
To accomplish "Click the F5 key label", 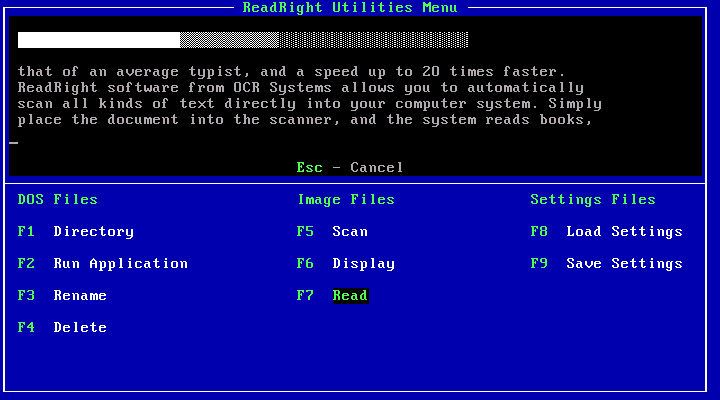I will (x=305, y=231).
